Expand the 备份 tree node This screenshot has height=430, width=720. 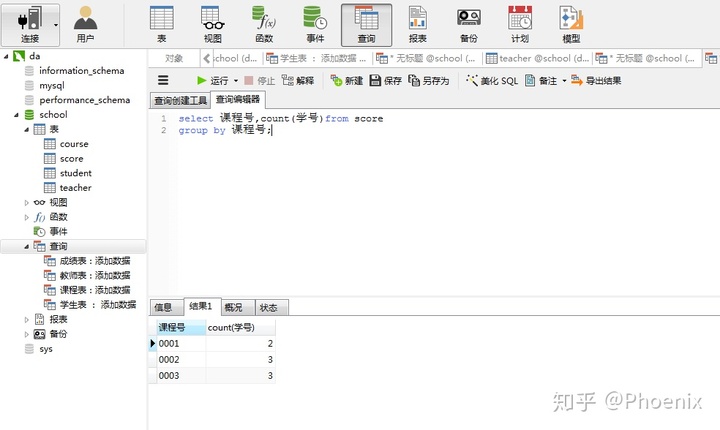(x=27, y=334)
